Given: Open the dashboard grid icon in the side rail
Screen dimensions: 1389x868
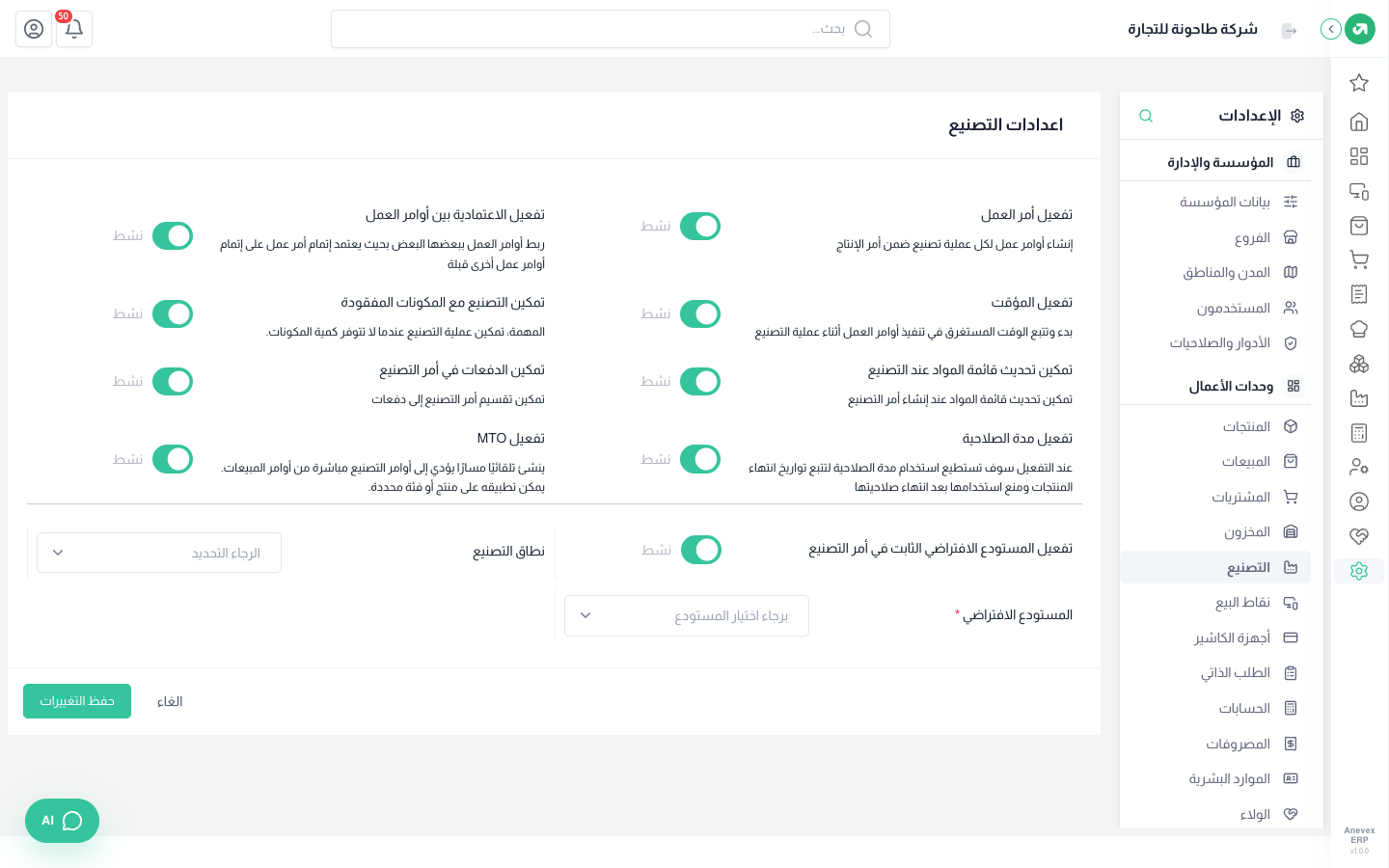Looking at the screenshot, I should [1359, 156].
